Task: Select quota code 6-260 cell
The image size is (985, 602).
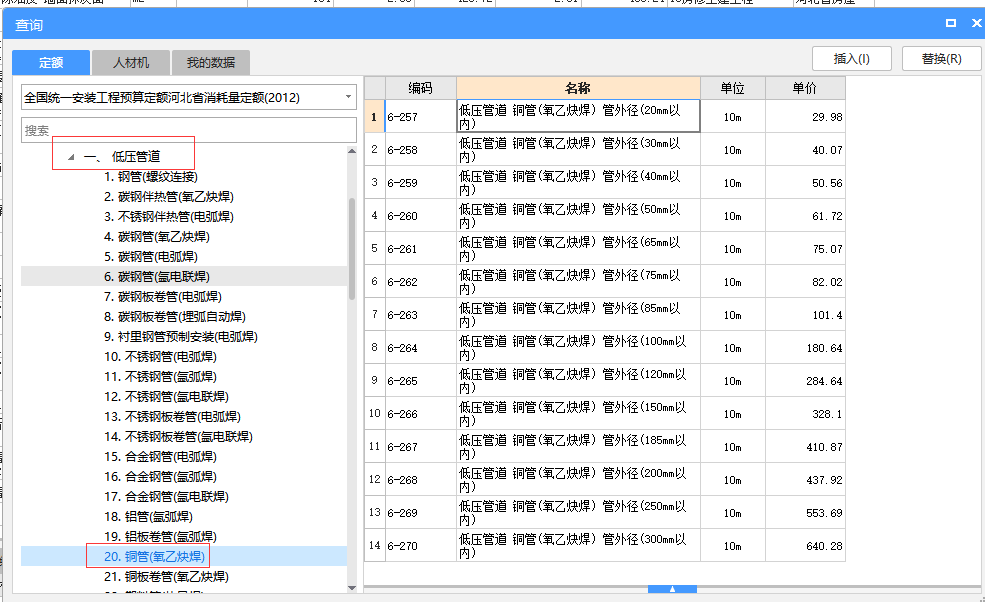Action: pos(420,216)
